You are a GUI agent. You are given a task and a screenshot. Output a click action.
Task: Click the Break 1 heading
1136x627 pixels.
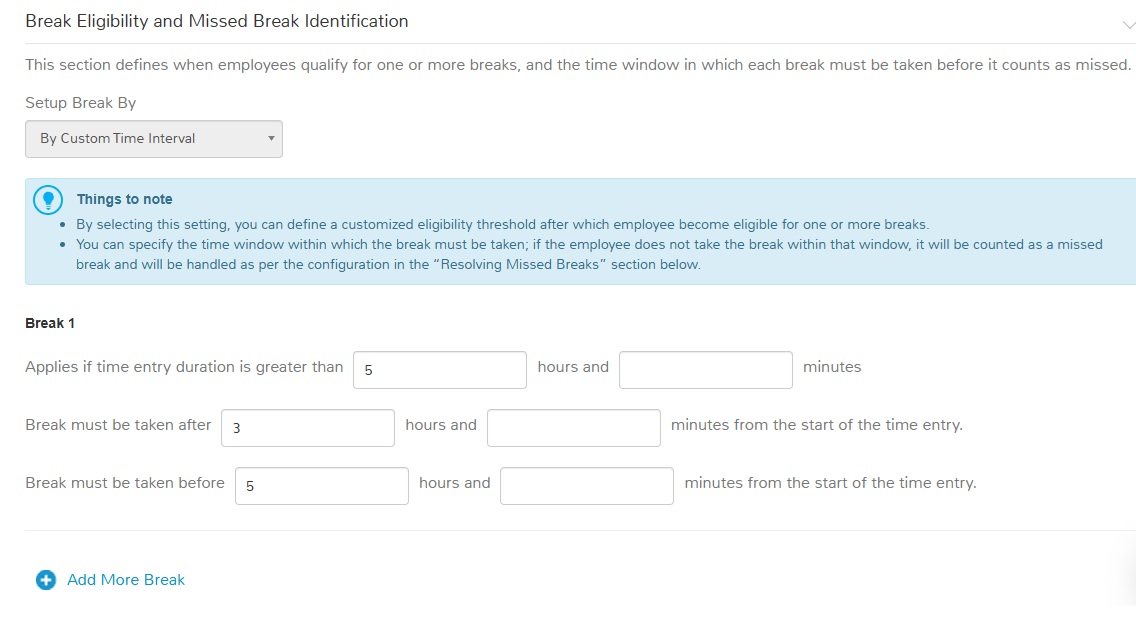(50, 323)
